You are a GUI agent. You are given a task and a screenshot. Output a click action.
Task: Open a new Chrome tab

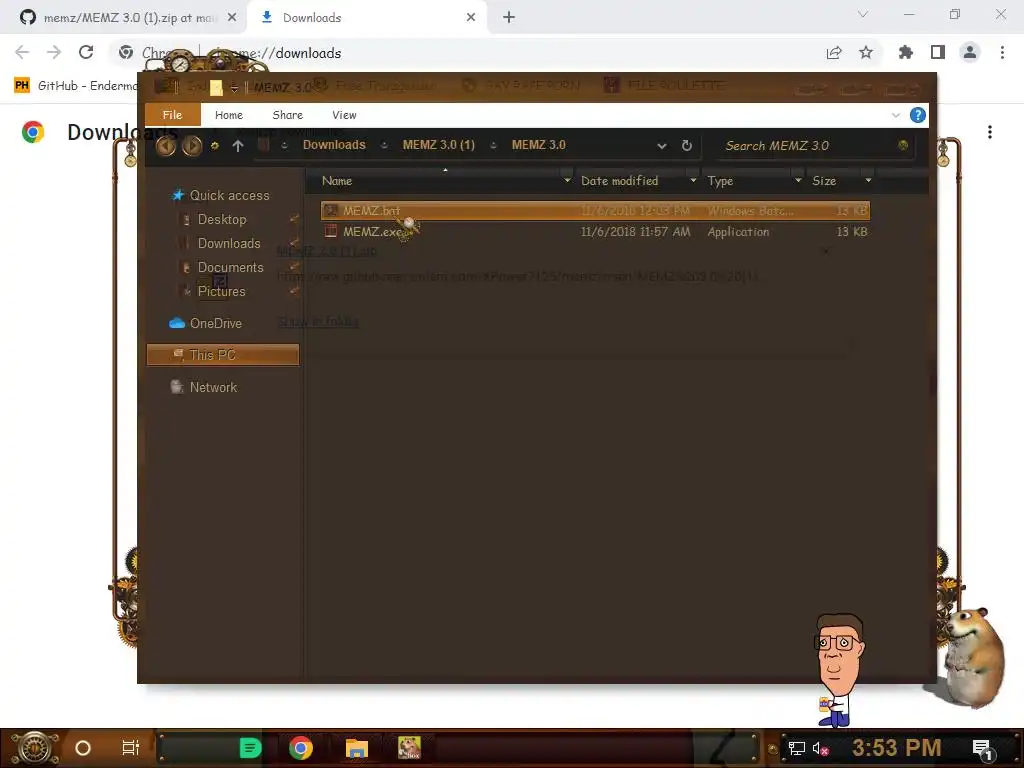pyautogui.click(x=509, y=18)
